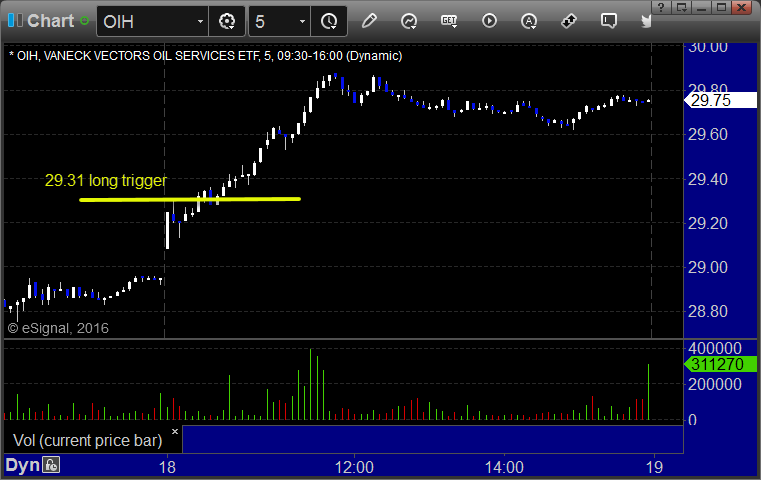Maximize the chart window
The height and width of the screenshot is (480, 761).
pyautogui.click(x=721, y=7)
